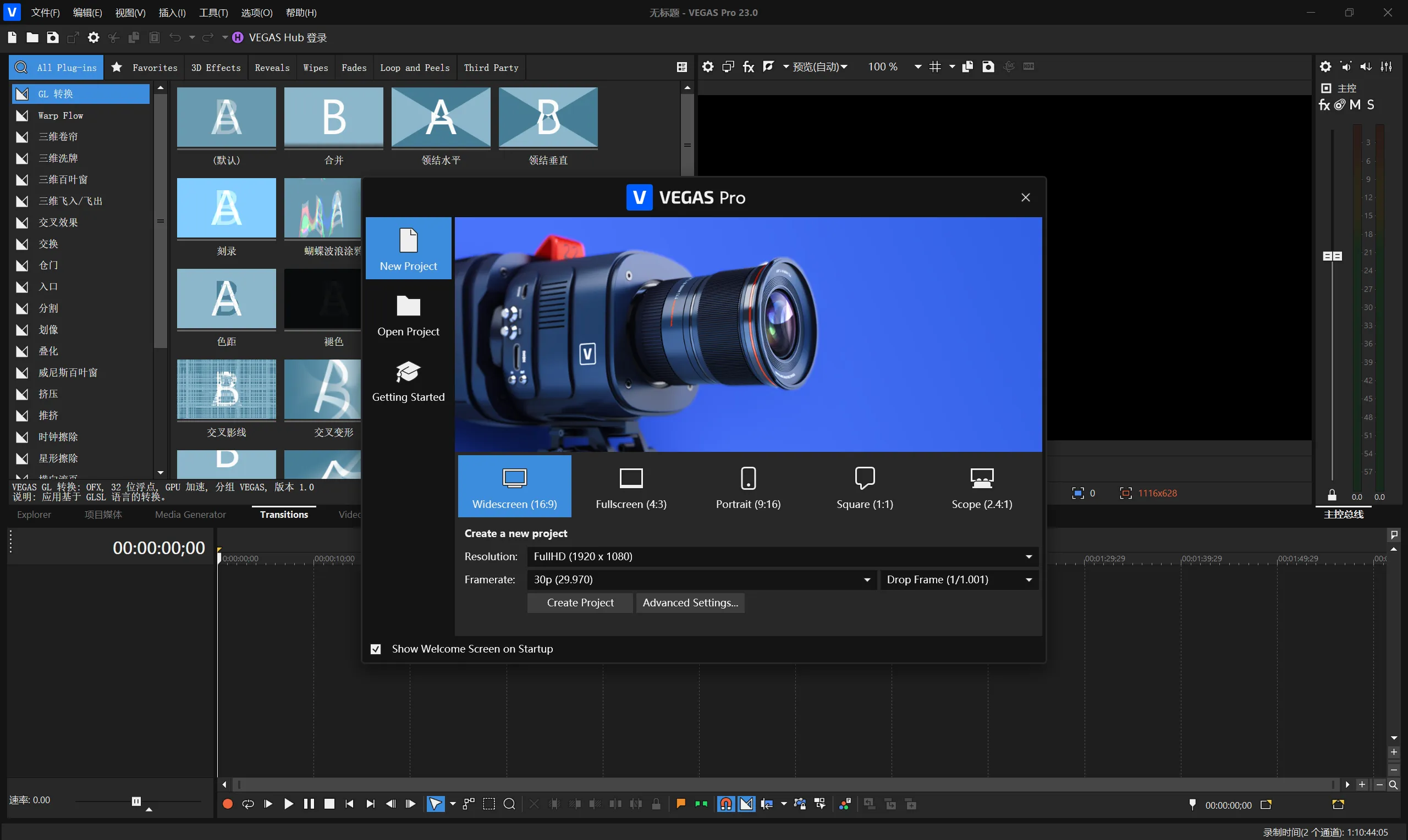
Task: Click the record button in transport bar
Action: point(228,804)
